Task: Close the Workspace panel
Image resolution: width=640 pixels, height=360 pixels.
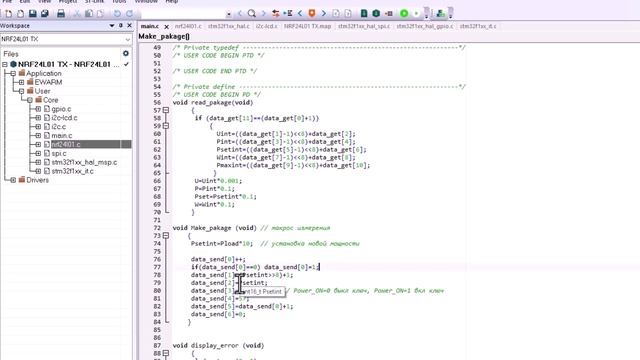Action: (129, 25)
